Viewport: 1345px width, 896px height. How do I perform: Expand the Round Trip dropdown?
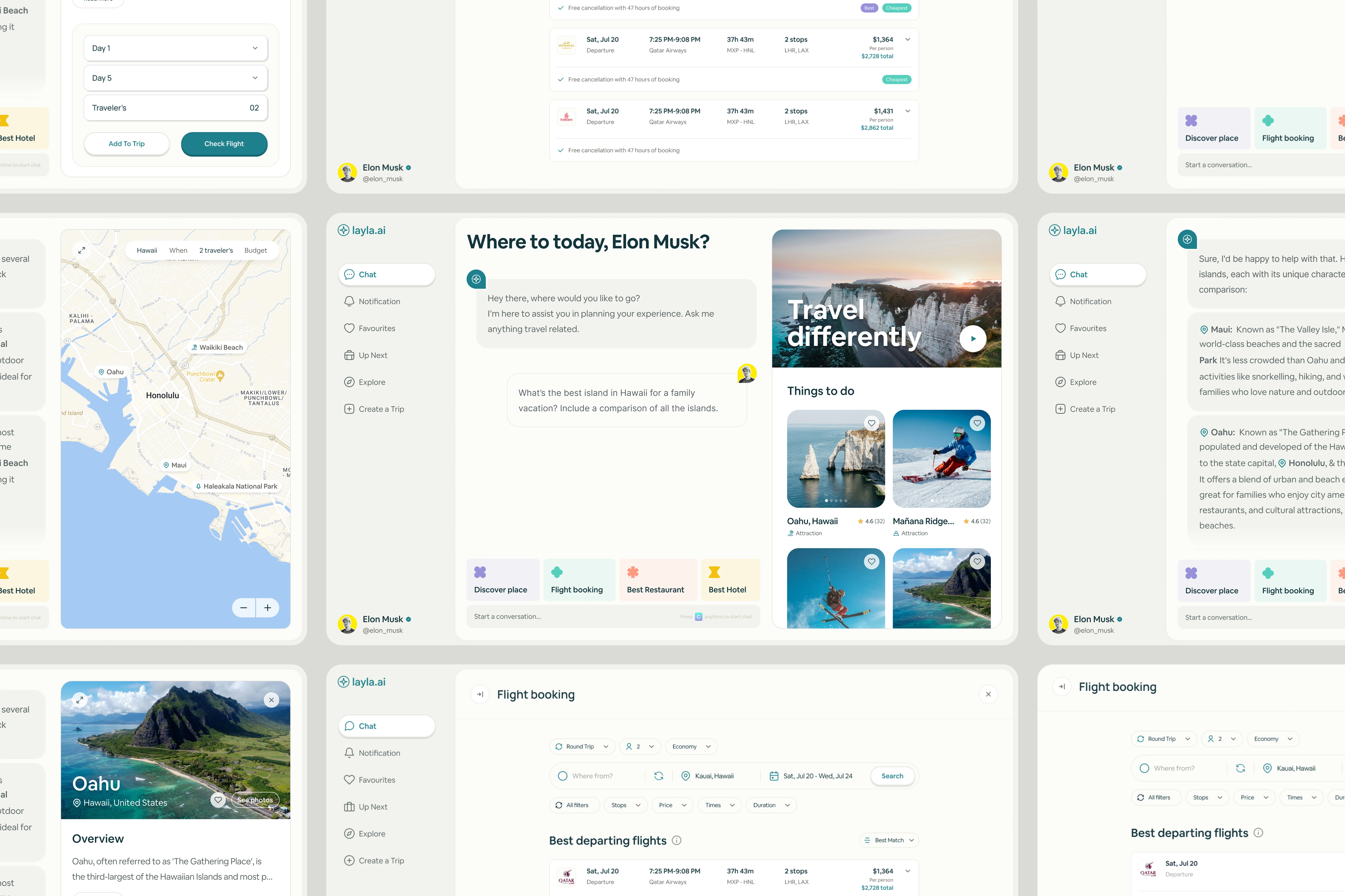[582, 746]
